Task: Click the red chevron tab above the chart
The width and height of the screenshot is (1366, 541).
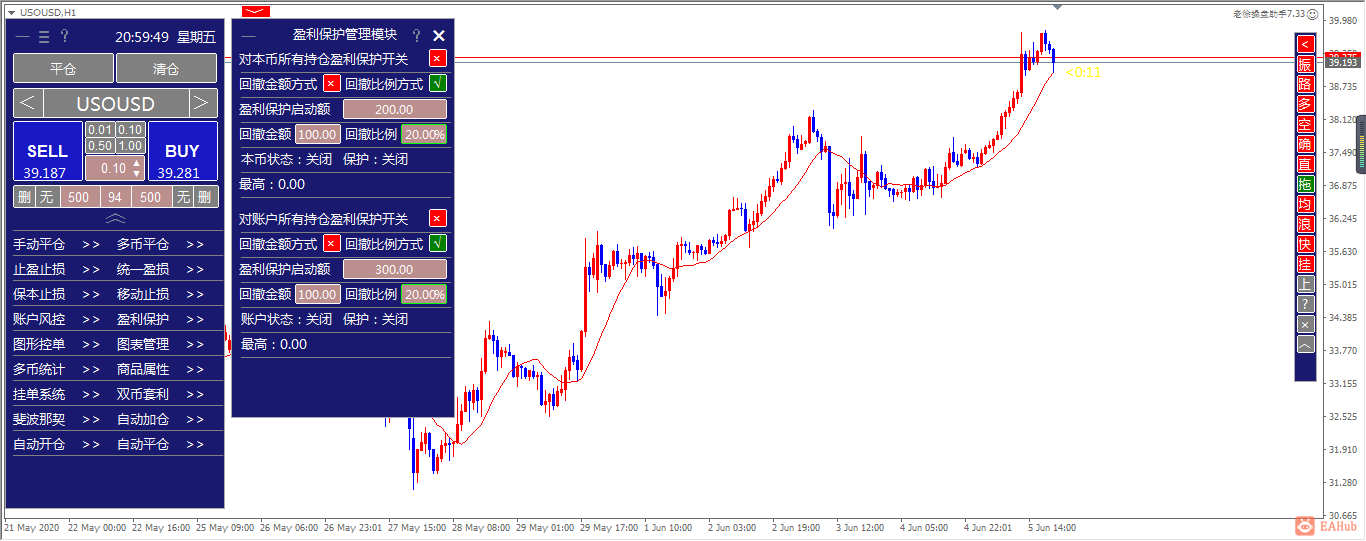Action: point(255,11)
